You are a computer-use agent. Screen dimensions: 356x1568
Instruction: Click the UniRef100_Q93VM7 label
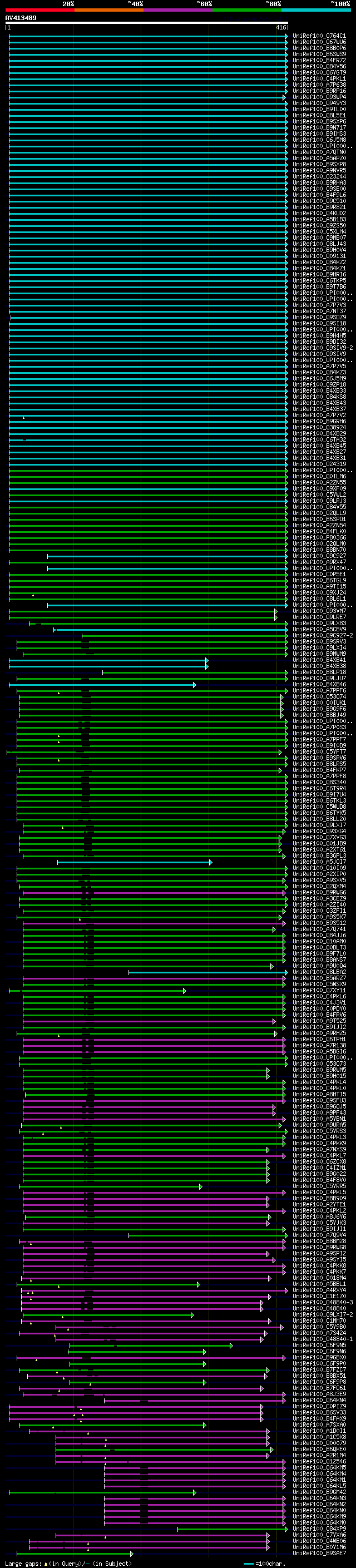[319, 611]
